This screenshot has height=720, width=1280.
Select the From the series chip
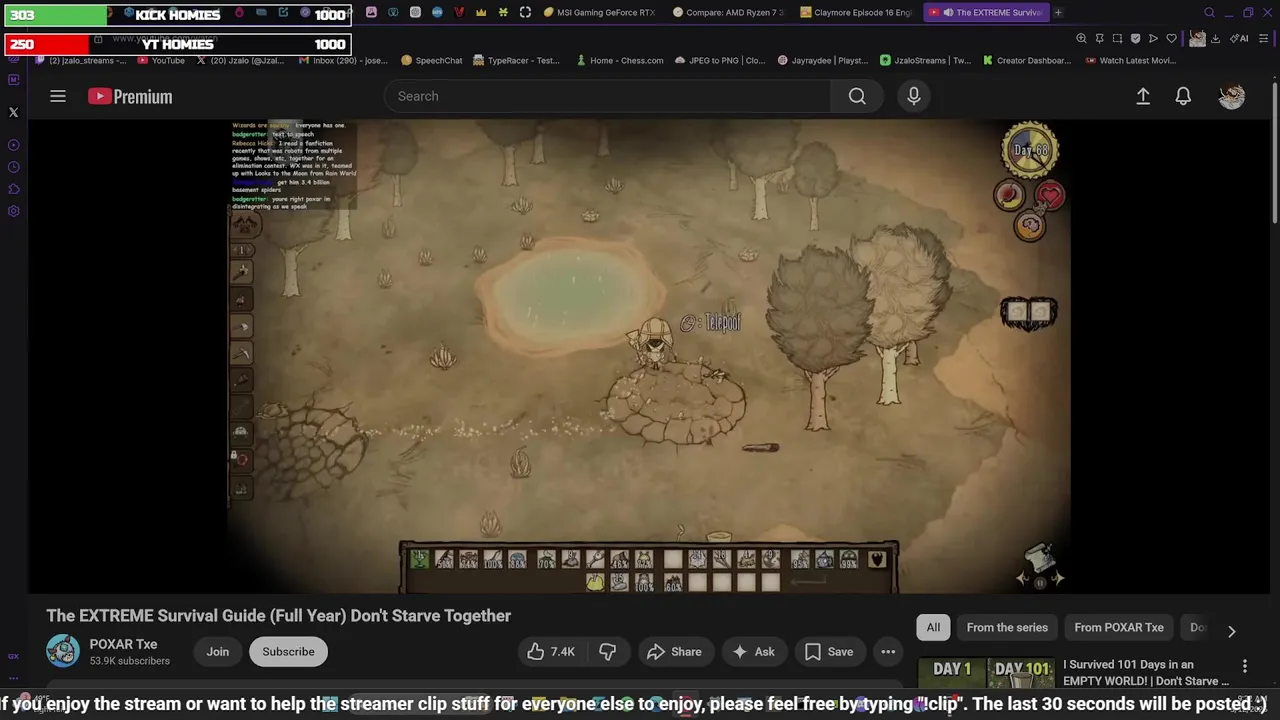pos(1007,627)
